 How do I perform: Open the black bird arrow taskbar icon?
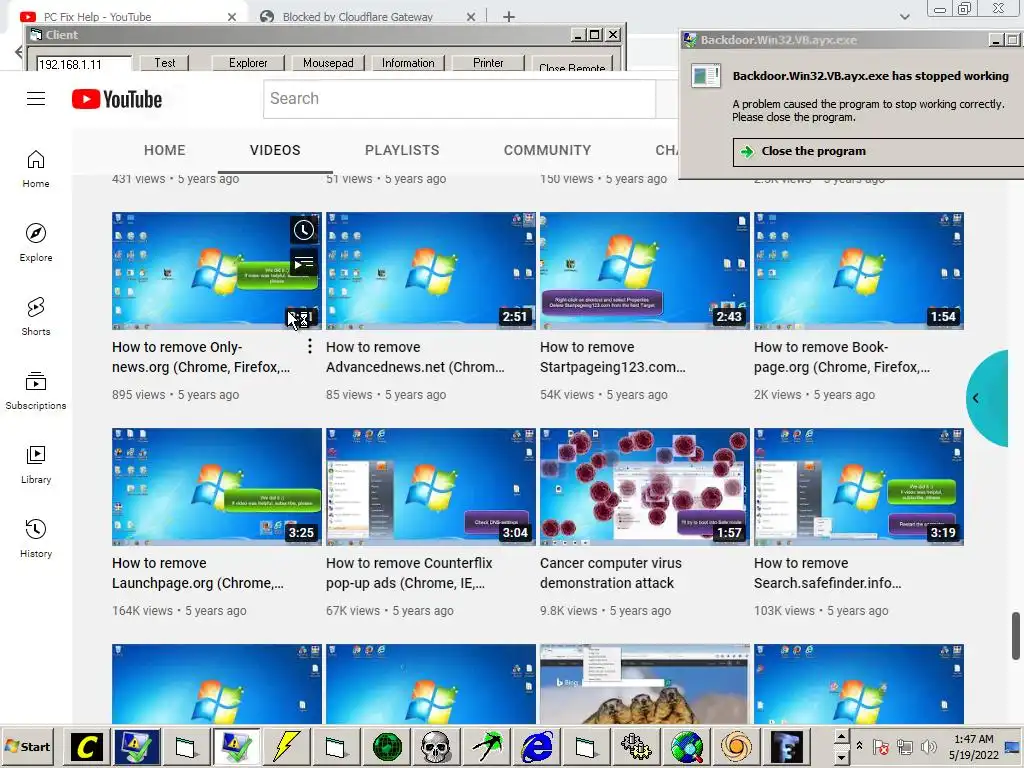coord(487,746)
